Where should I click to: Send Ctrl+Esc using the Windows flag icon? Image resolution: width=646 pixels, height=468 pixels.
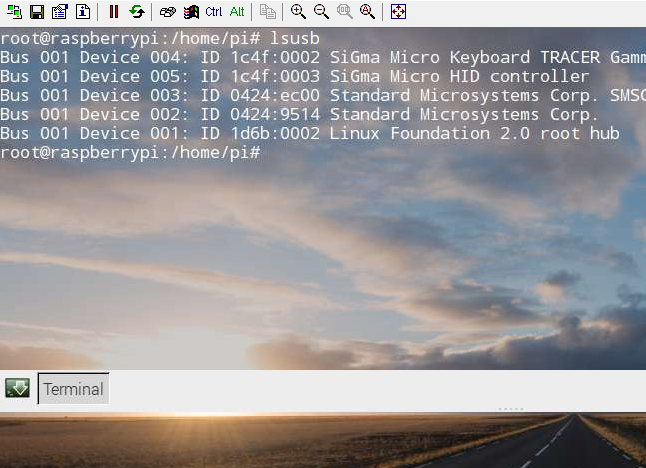[191, 12]
